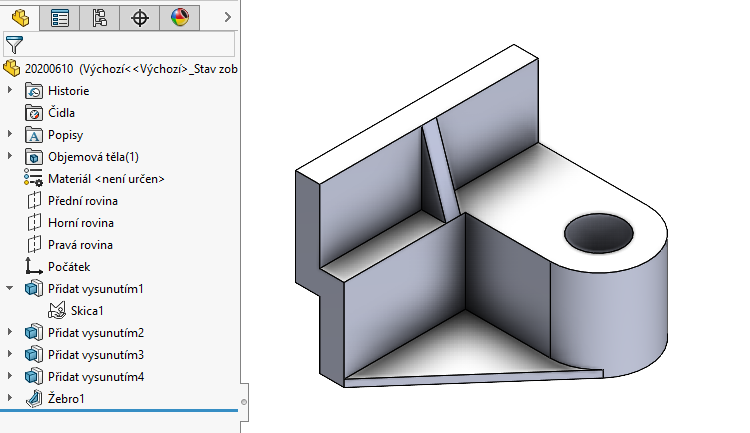Open the DimXpertManager crosshair tab
Screen dimensions: 750x433
140,18
